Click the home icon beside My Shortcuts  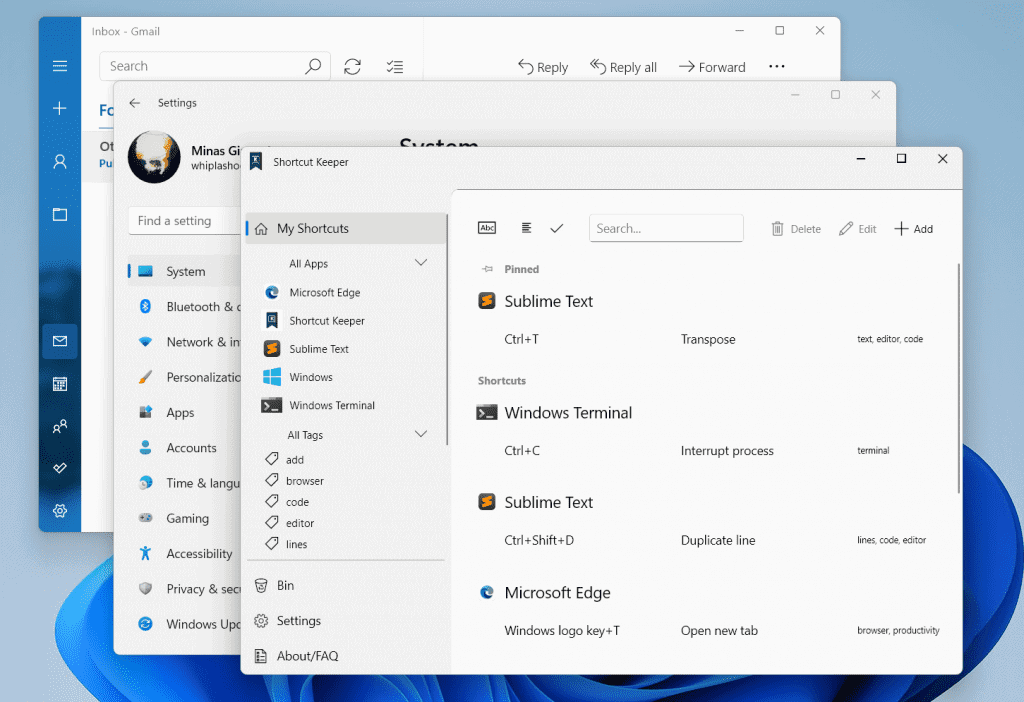point(261,229)
